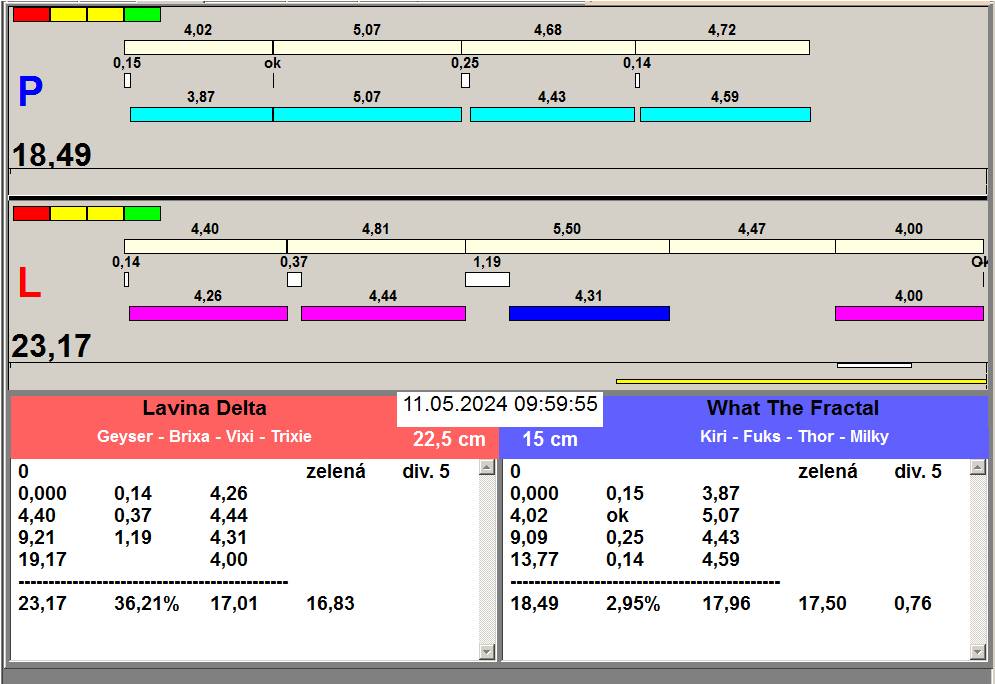Select the cyan 5,07 bar in P lane
The height and width of the screenshot is (684, 995).
[367, 115]
